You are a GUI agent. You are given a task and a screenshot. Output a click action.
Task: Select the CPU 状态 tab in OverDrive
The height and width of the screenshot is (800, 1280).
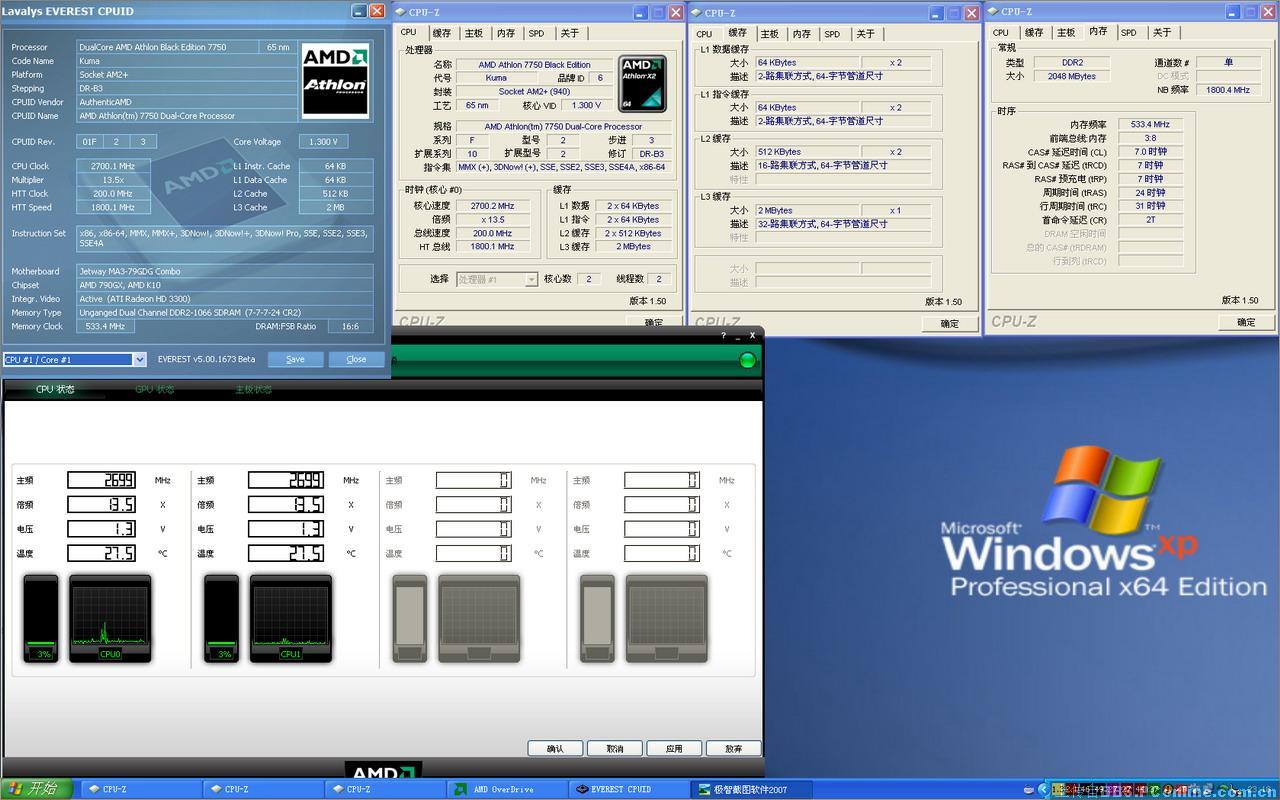pyautogui.click(x=55, y=389)
